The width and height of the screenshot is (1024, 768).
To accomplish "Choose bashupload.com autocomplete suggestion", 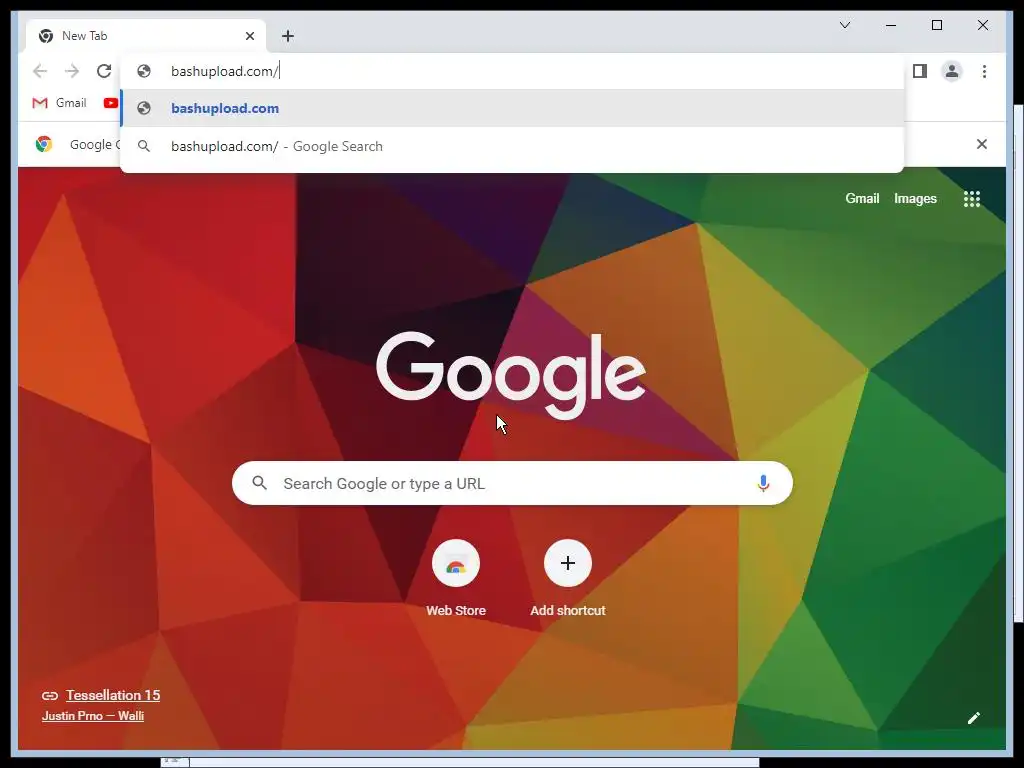I will tap(513, 108).
